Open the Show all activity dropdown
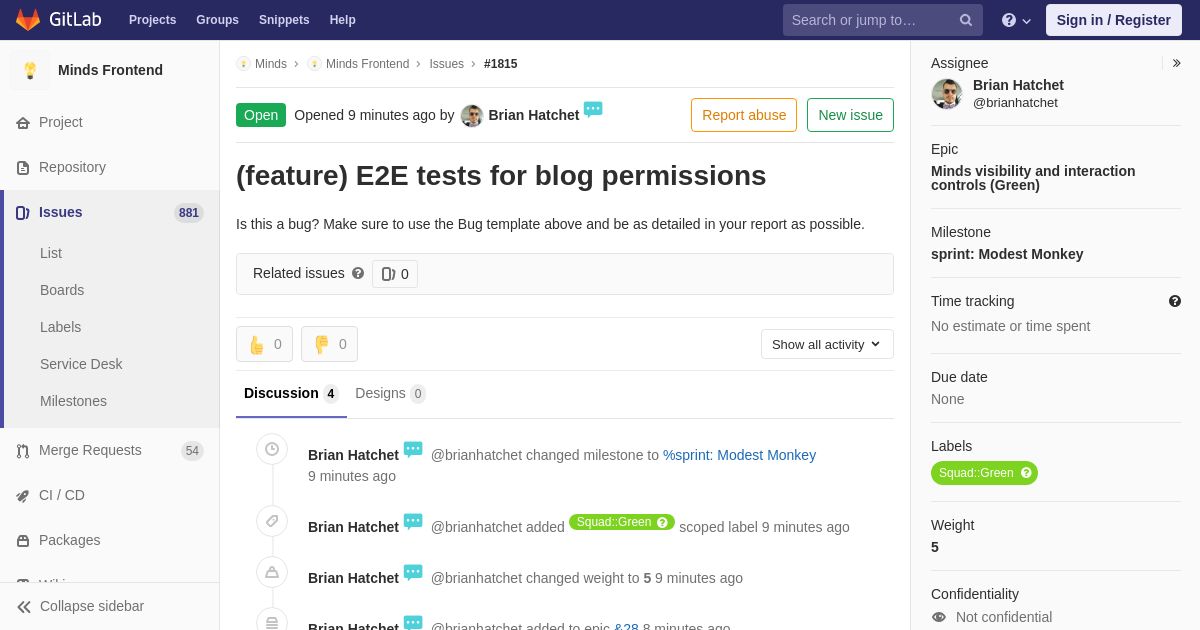Screen dimensions: 1200x630 [x=826, y=344]
